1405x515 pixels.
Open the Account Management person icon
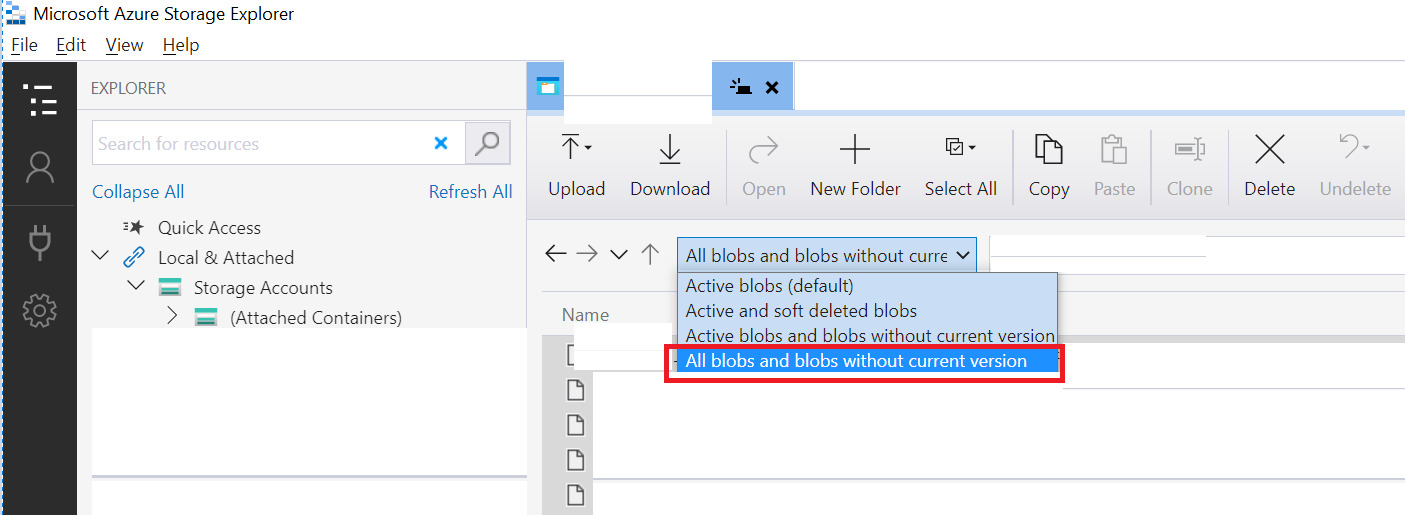(x=40, y=167)
